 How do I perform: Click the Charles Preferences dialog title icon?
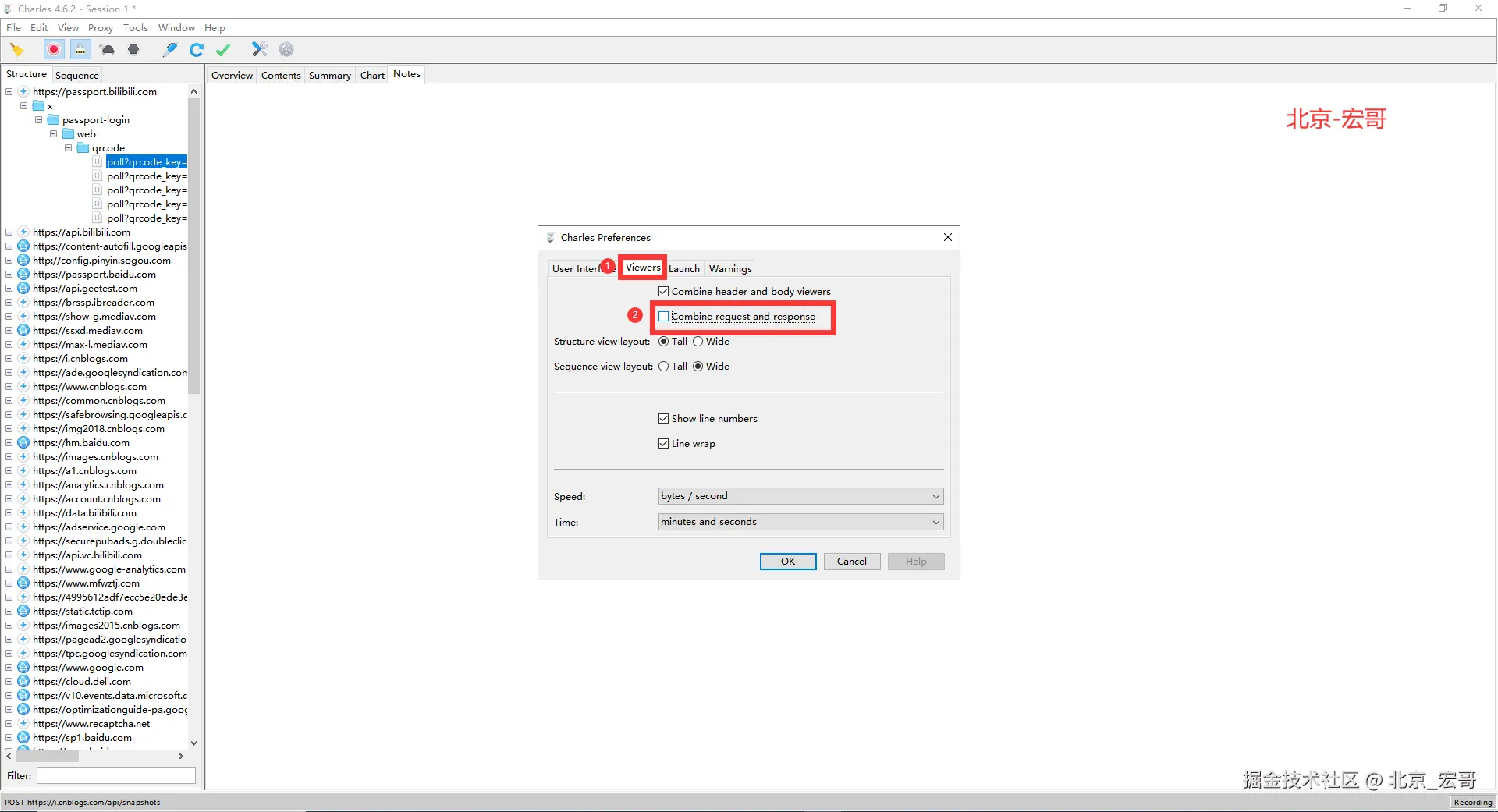550,238
